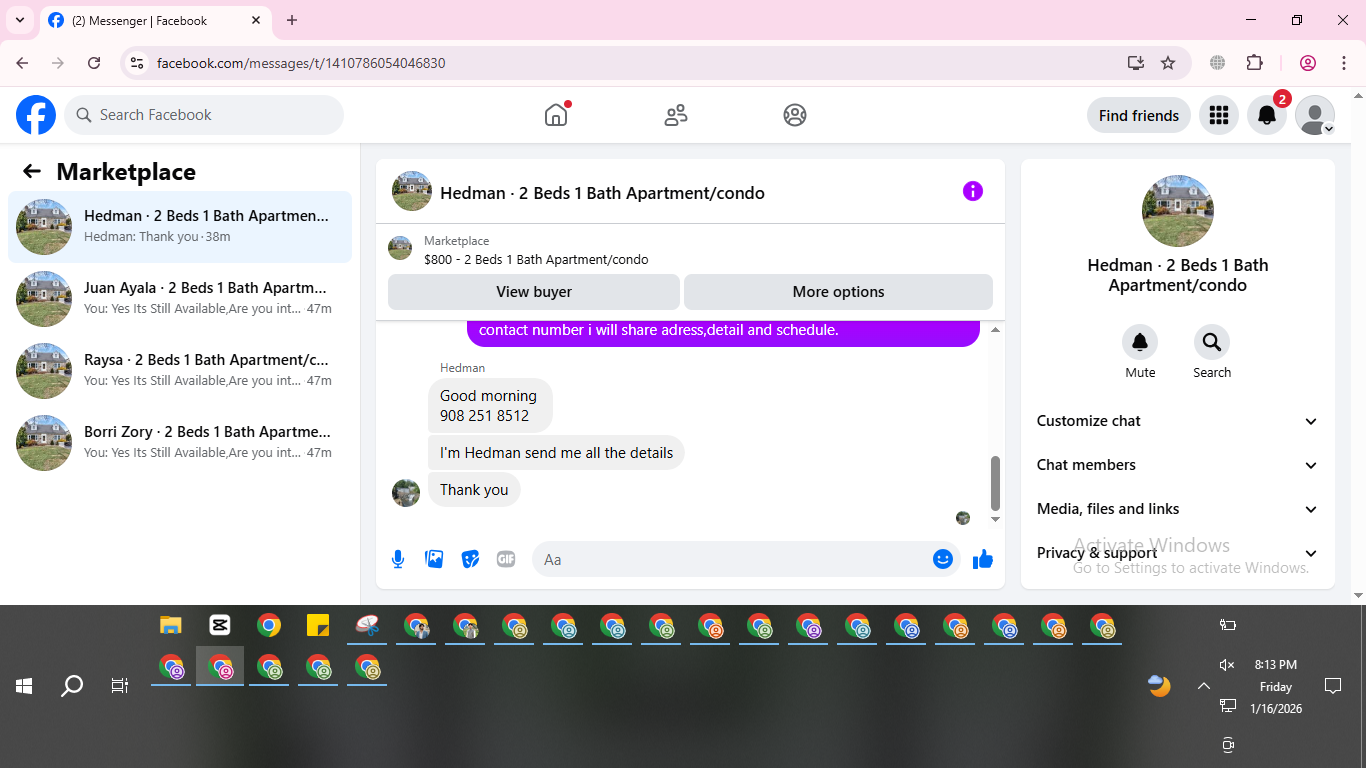The image size is (1366, 768).
Task: Open Chrome profile icon in toolbar
Action: (1308, 63)
